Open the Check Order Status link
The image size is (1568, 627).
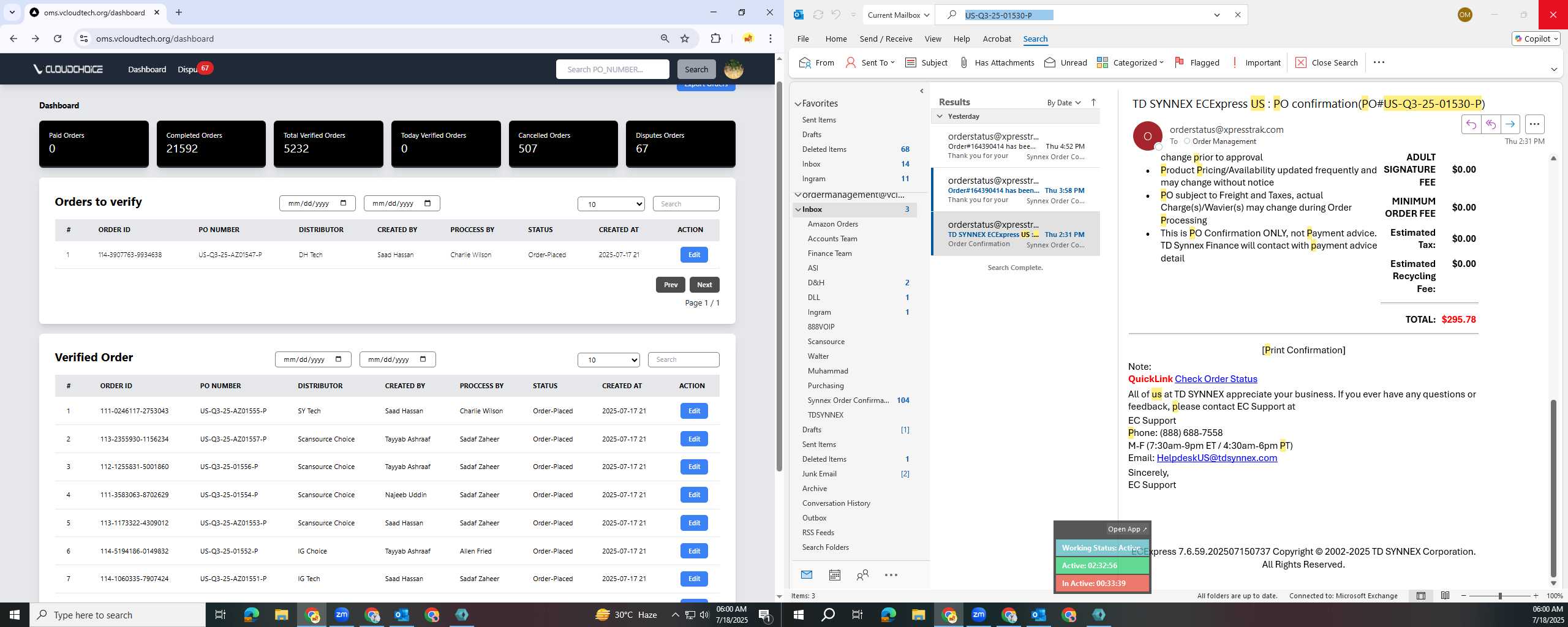(1216, 379)
